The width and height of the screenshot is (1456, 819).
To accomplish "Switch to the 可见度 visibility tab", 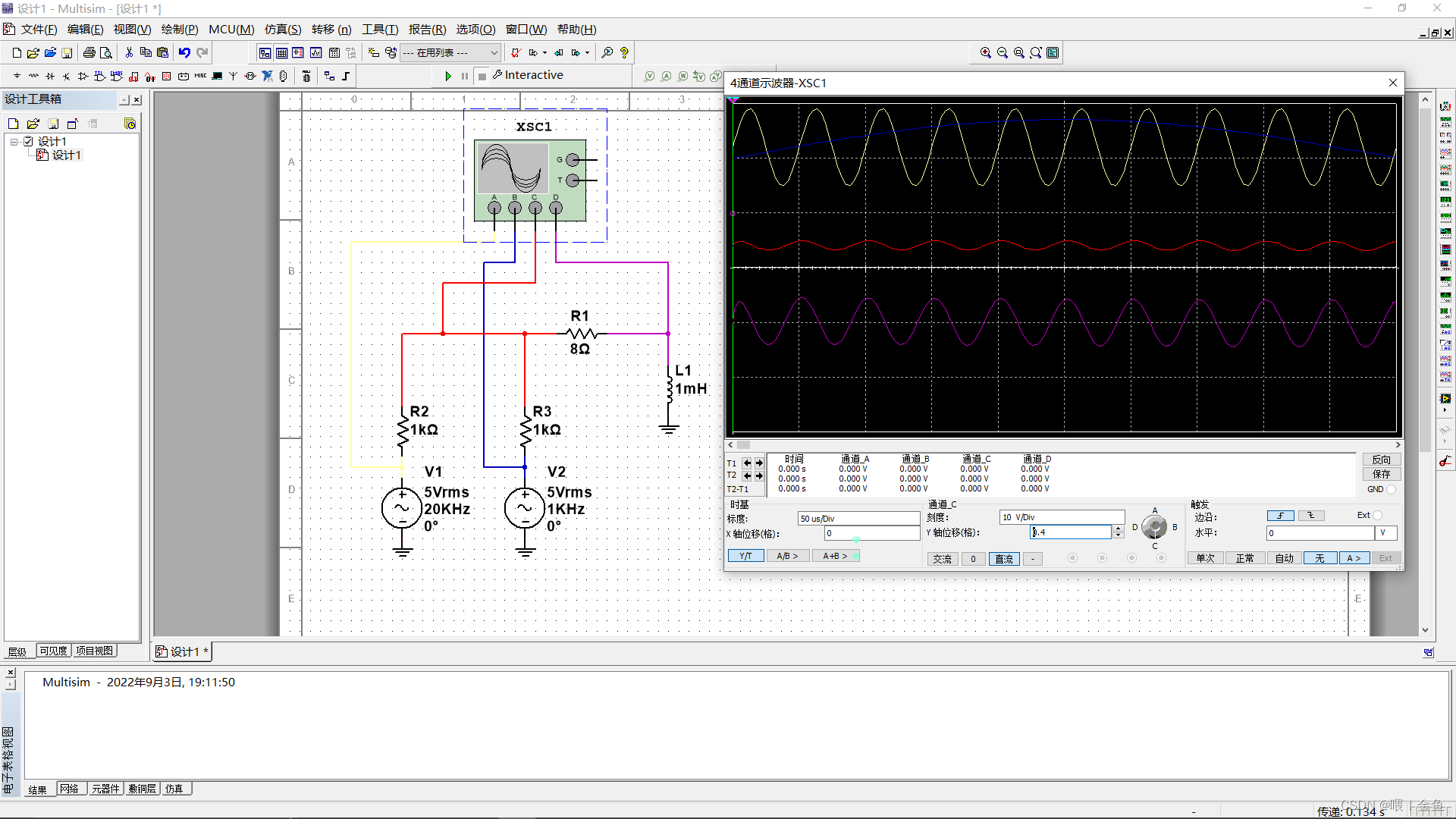I will pos(53,651).
